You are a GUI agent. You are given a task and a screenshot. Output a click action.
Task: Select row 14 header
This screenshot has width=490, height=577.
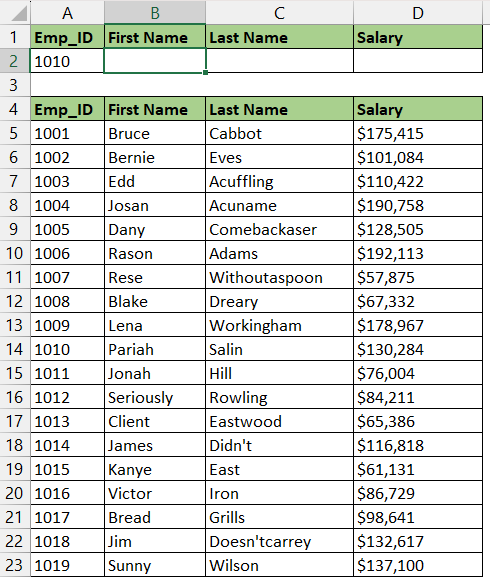(x=15, y=349)
